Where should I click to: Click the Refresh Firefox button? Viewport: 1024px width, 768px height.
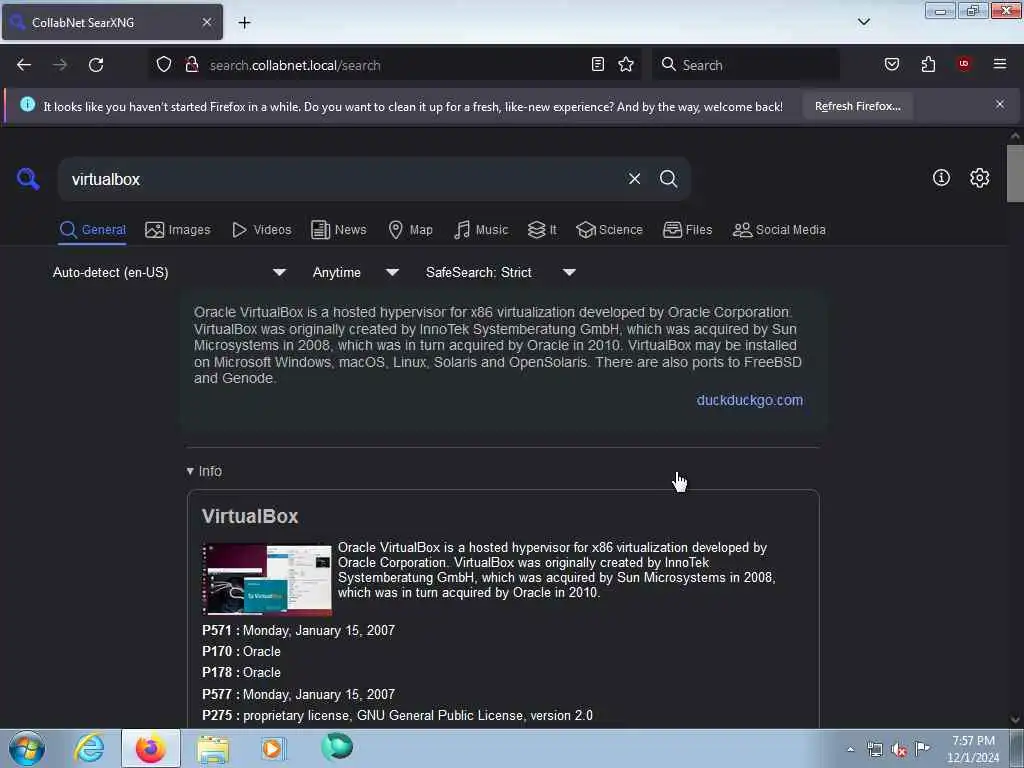(x=857, y=106)
